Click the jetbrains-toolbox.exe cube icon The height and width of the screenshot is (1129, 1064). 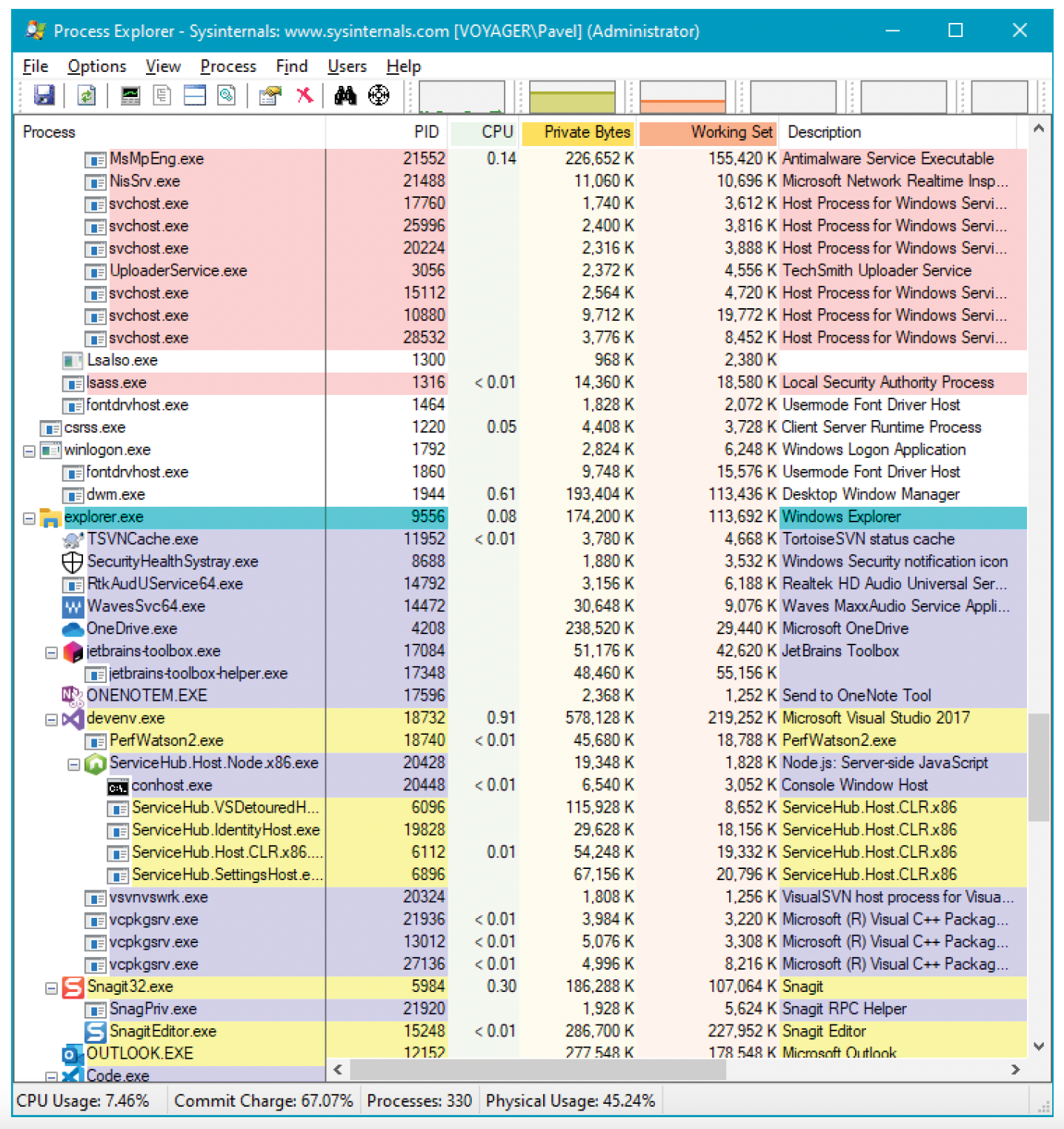click(73, 652)
